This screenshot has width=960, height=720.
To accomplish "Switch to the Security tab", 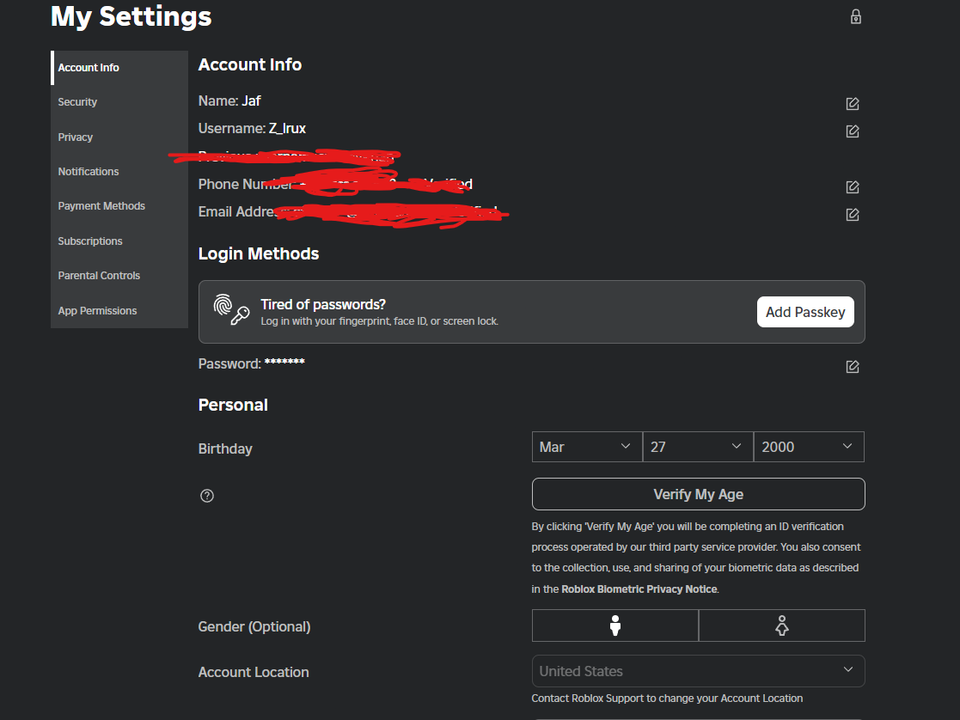I will click(x=77, y=101).
